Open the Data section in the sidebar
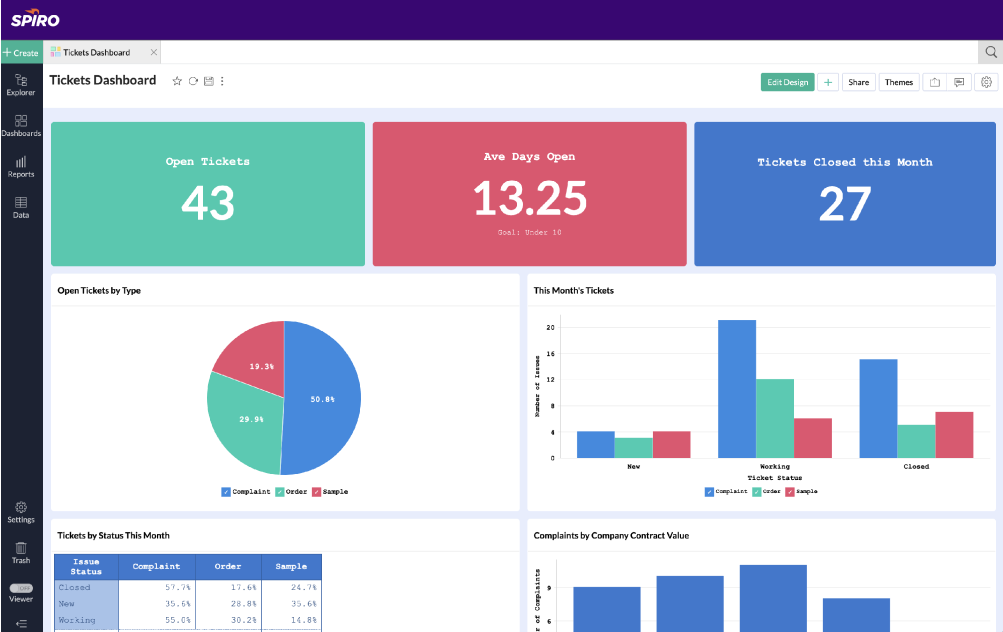 point(21,207)
